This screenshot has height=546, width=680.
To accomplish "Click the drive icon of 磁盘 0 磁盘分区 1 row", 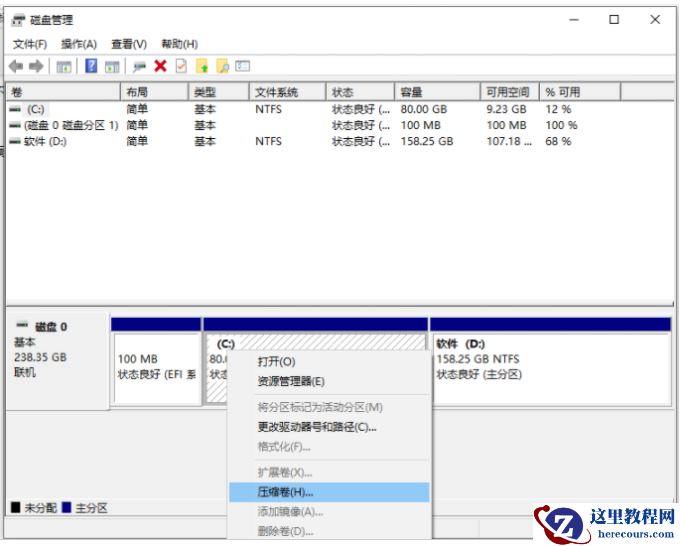I will pyautogui.click(x=15, y=125).
